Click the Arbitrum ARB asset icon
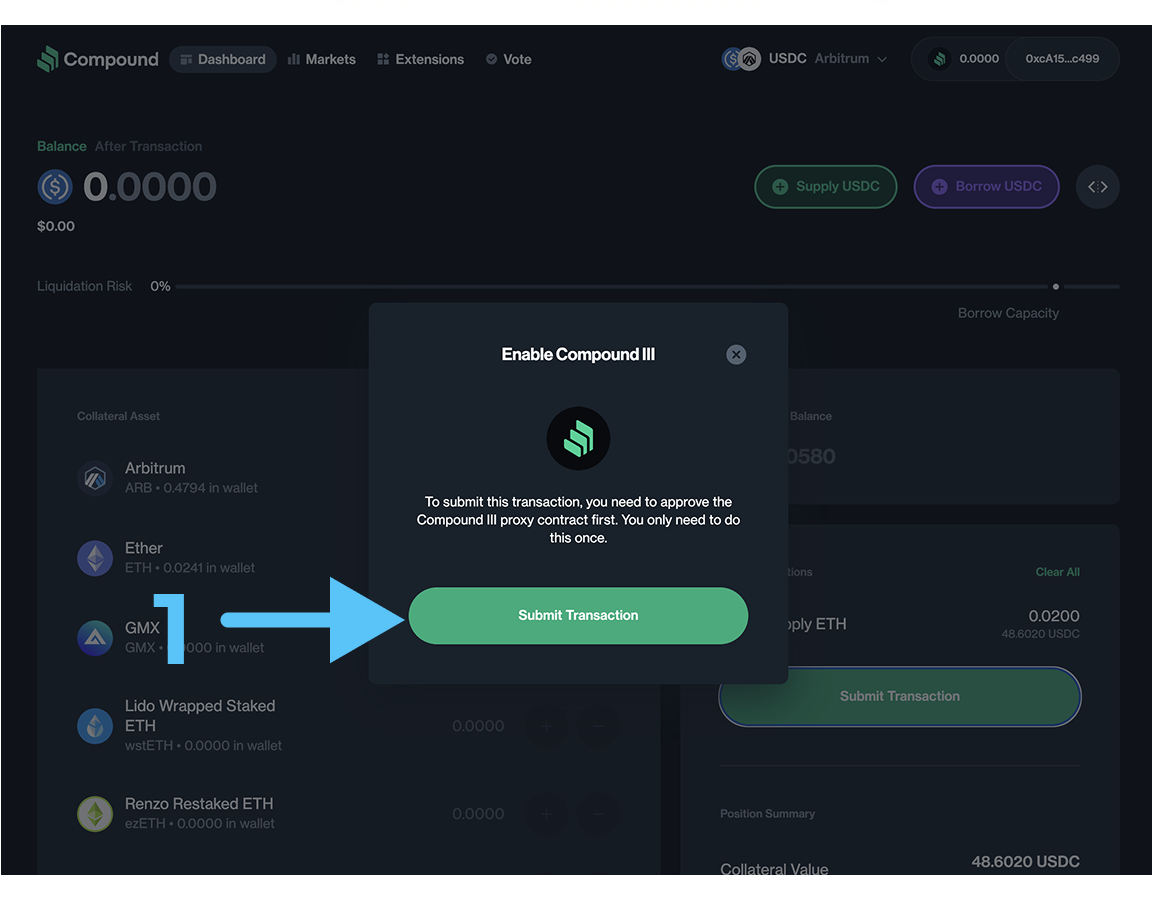This screenshot has width=1152, height=900. tap(95, 478)
